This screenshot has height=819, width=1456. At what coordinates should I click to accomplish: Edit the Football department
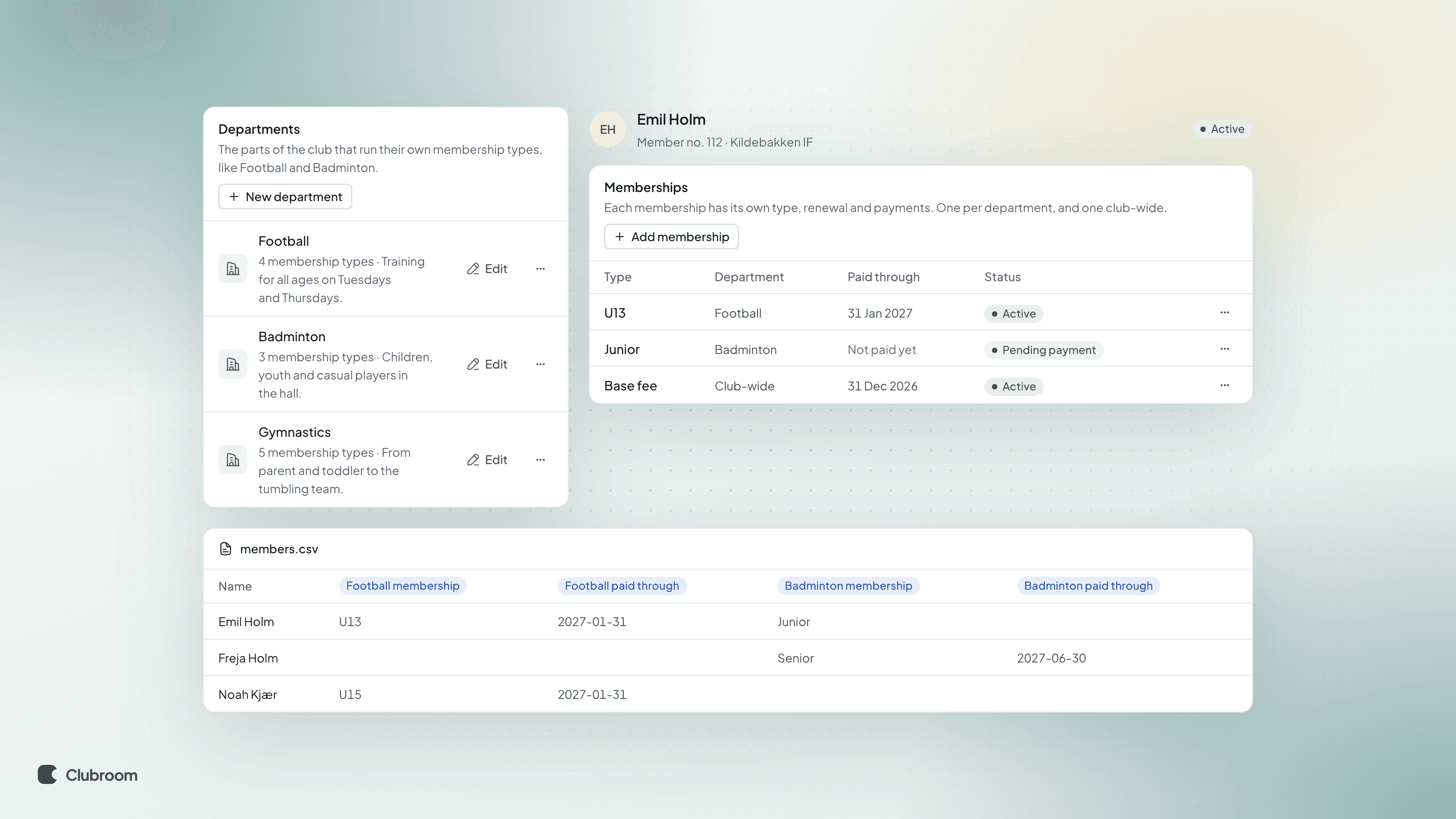point(487,269)
